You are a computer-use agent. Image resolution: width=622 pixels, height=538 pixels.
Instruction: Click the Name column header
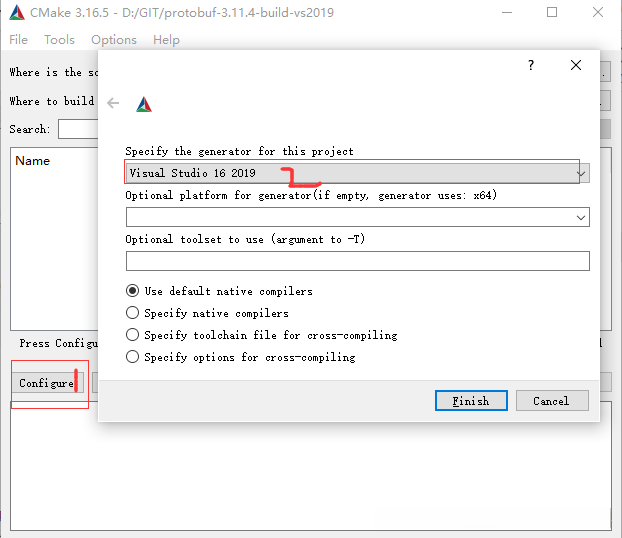[33, 161]
